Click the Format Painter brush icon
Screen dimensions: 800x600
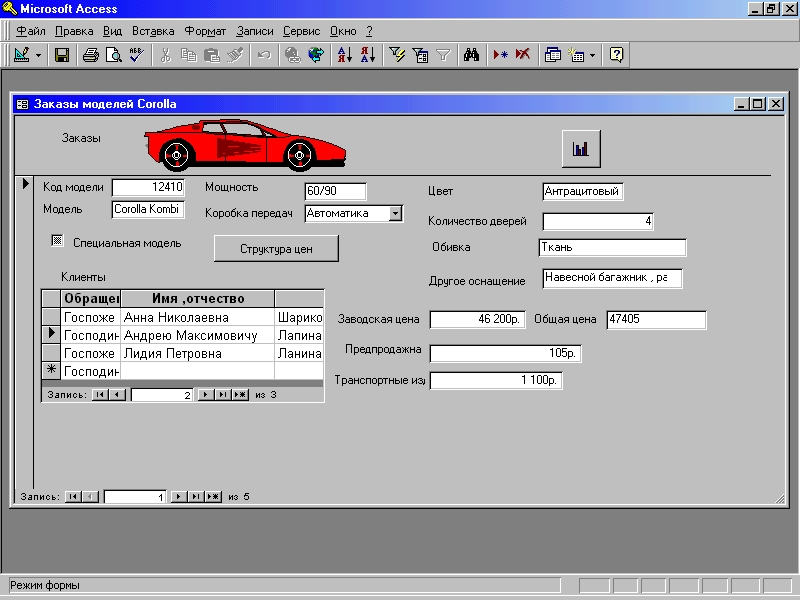point(235,55)
